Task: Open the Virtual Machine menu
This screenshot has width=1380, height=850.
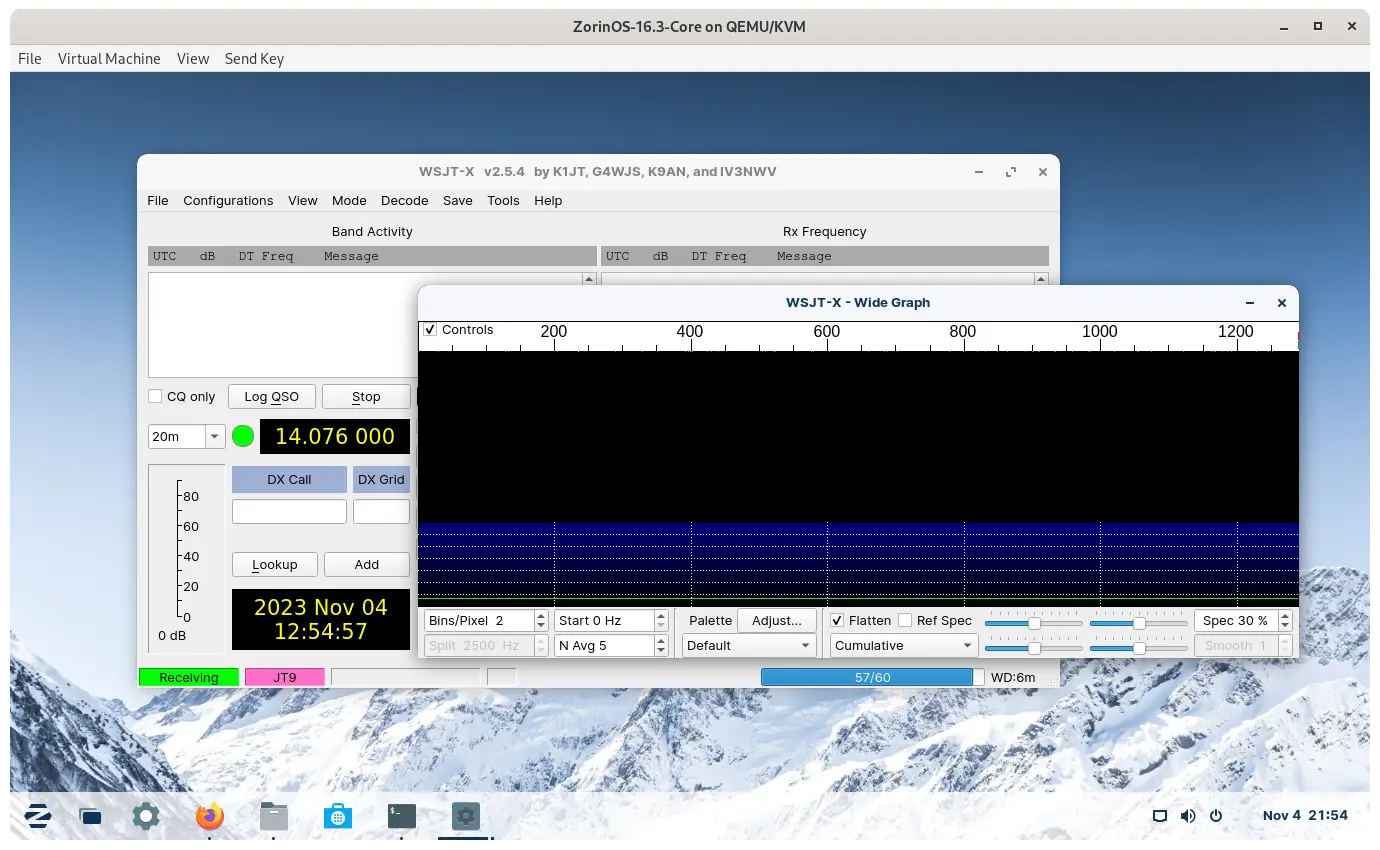Action: (109, 59)
